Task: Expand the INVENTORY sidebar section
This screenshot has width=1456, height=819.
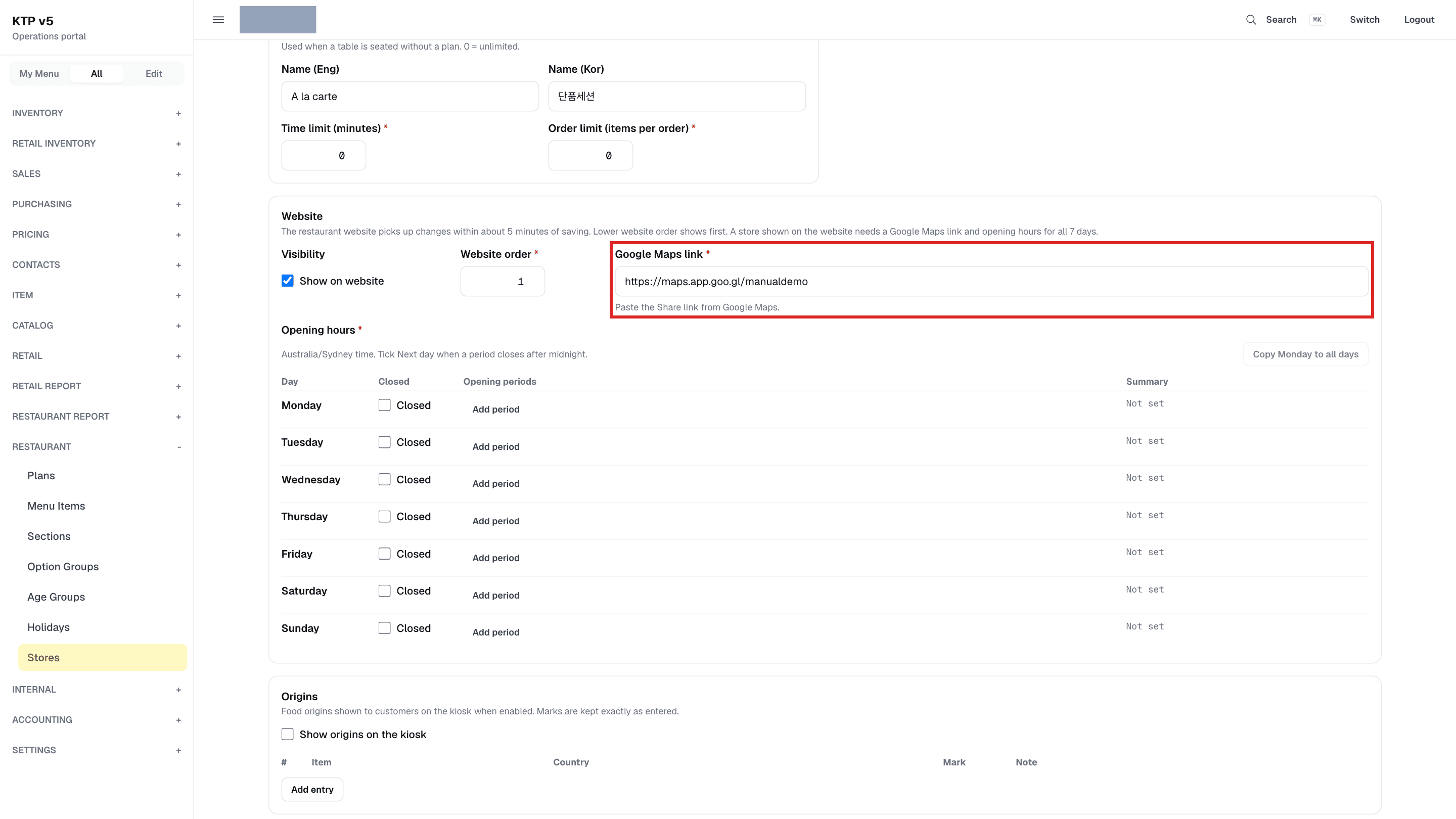Action: [97, 113]
